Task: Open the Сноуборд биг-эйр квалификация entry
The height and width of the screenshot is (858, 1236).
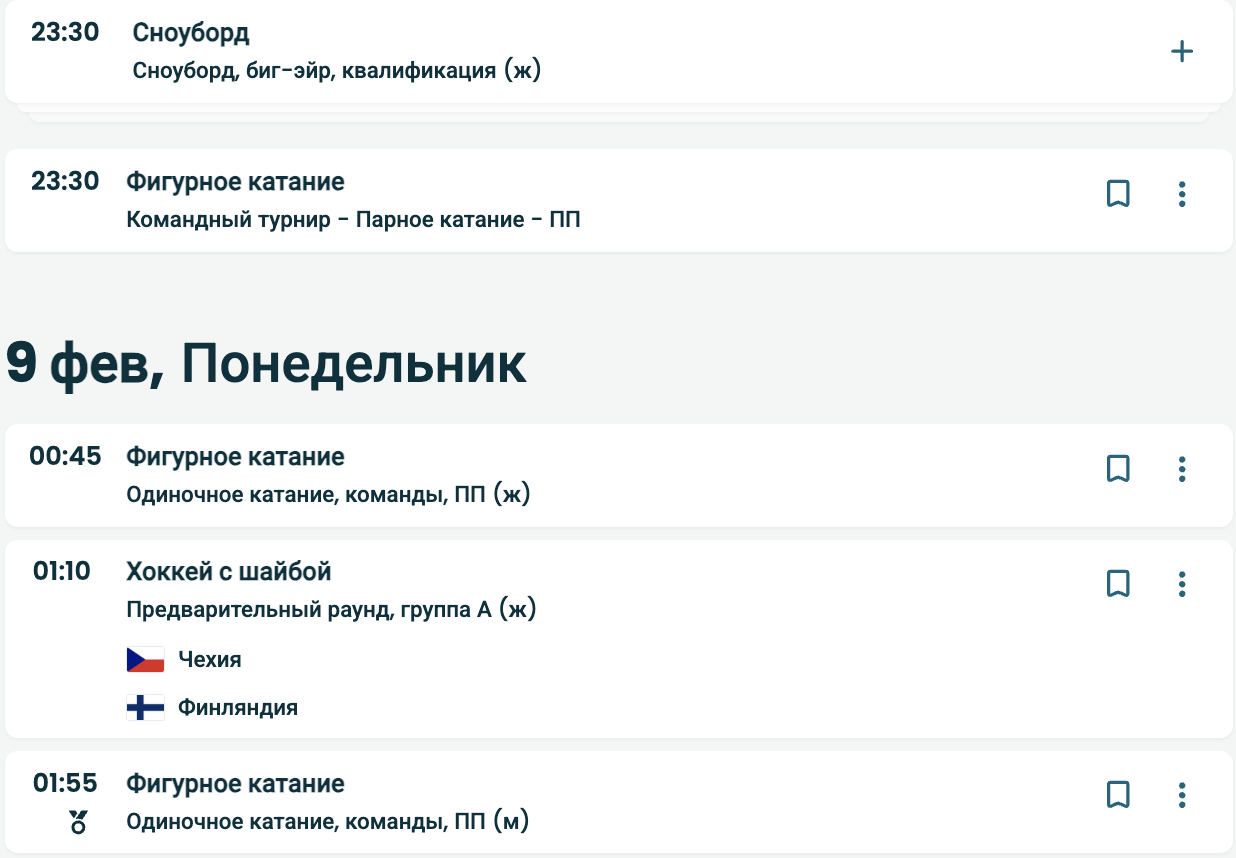Action: [337, 71]
